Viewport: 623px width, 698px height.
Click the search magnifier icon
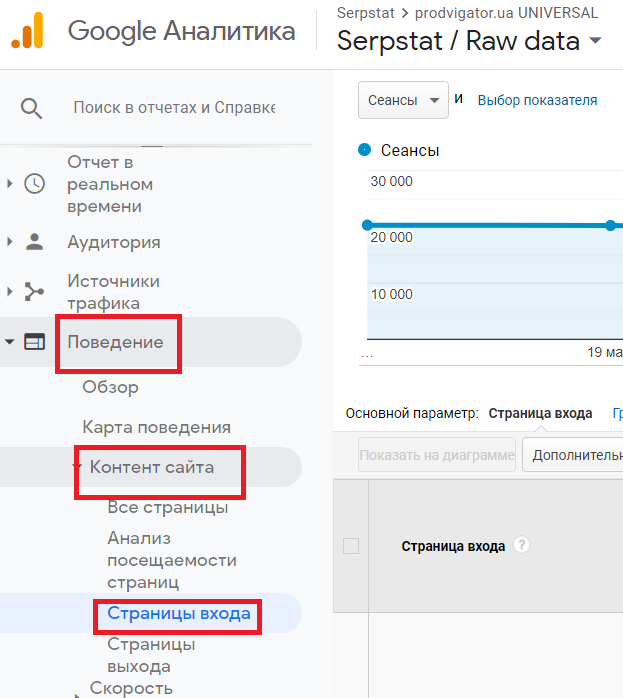[x=31, y=108]
